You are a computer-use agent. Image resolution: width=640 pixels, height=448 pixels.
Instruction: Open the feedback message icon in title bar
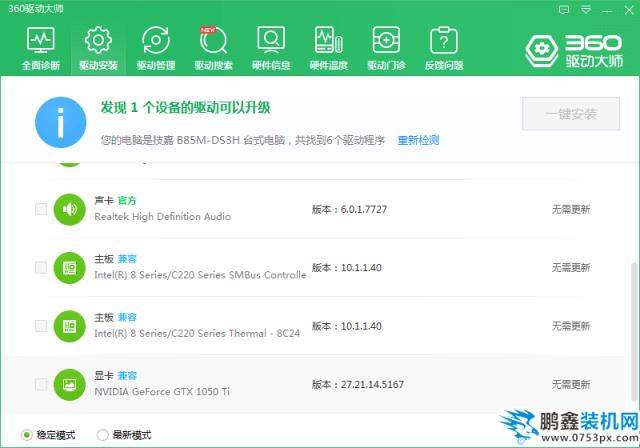coord(564,9)
